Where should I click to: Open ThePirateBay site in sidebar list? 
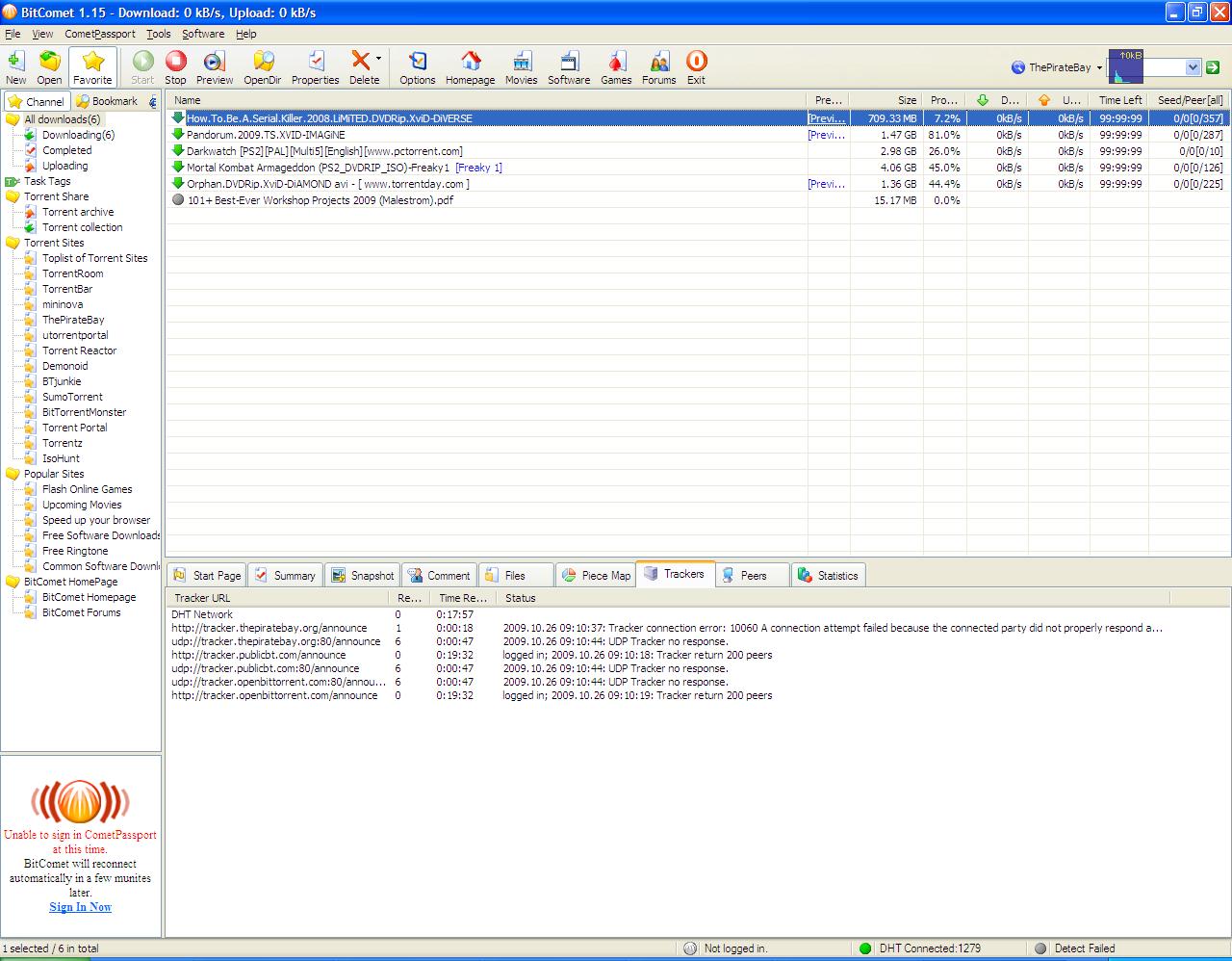[73, 320]
